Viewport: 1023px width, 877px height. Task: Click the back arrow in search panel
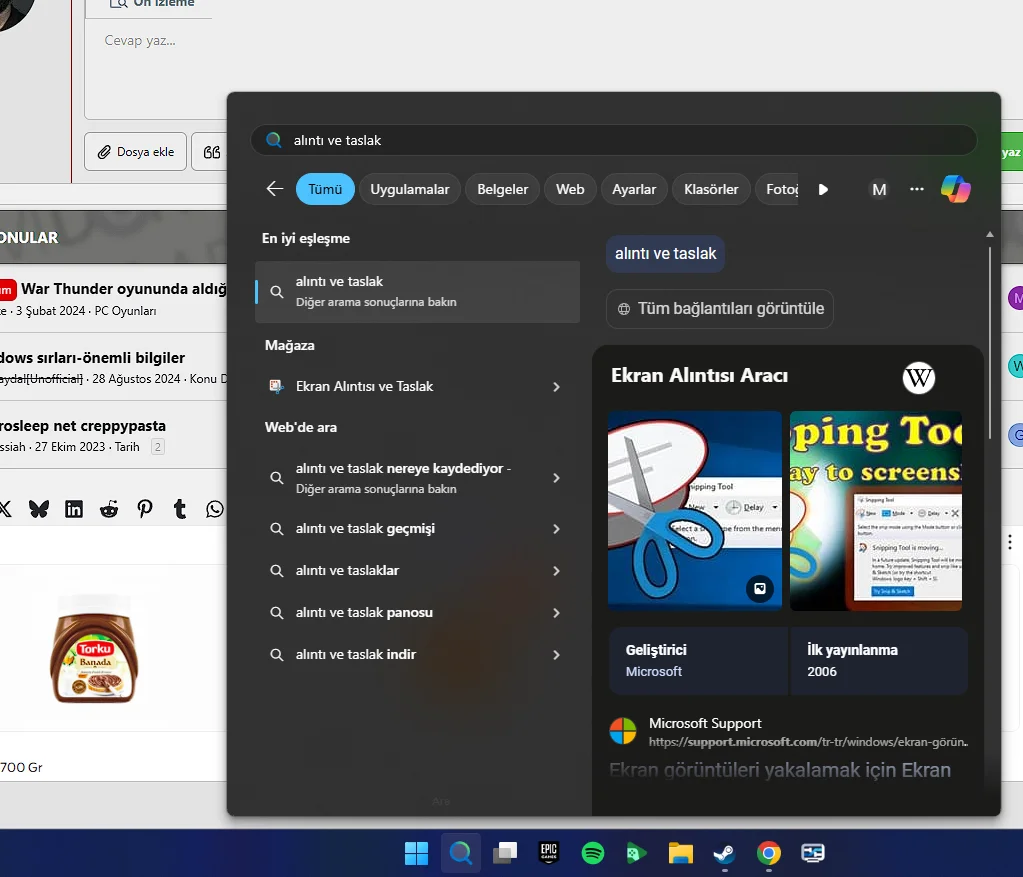pyautogui.click(x=275, y=189)
